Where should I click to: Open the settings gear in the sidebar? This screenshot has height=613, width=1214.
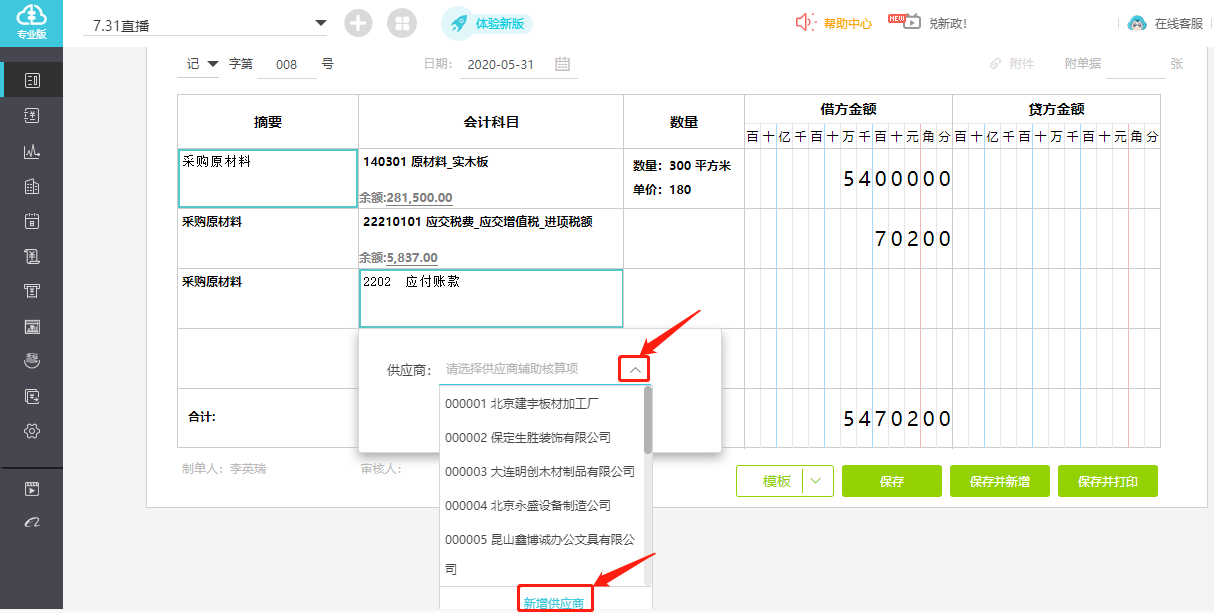(31, 431)
